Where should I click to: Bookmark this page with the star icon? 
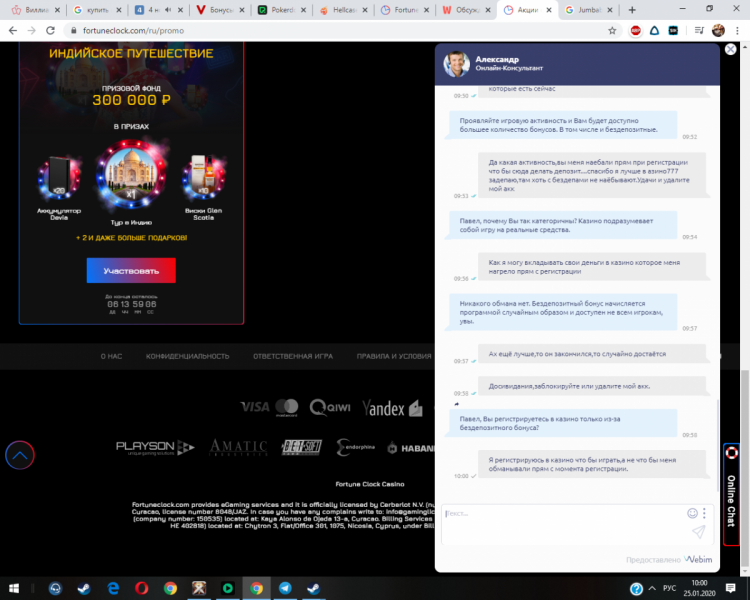point(612,30)
